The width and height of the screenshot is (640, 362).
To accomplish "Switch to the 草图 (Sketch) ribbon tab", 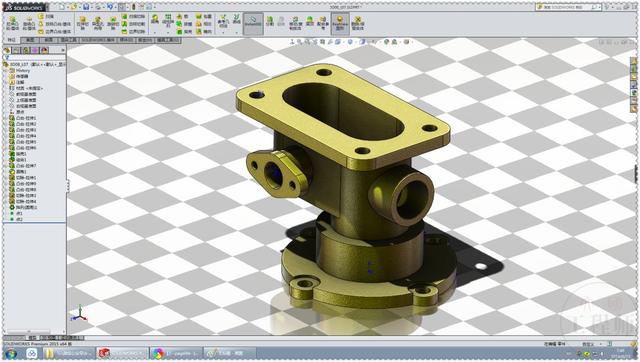I will (30, 40).
